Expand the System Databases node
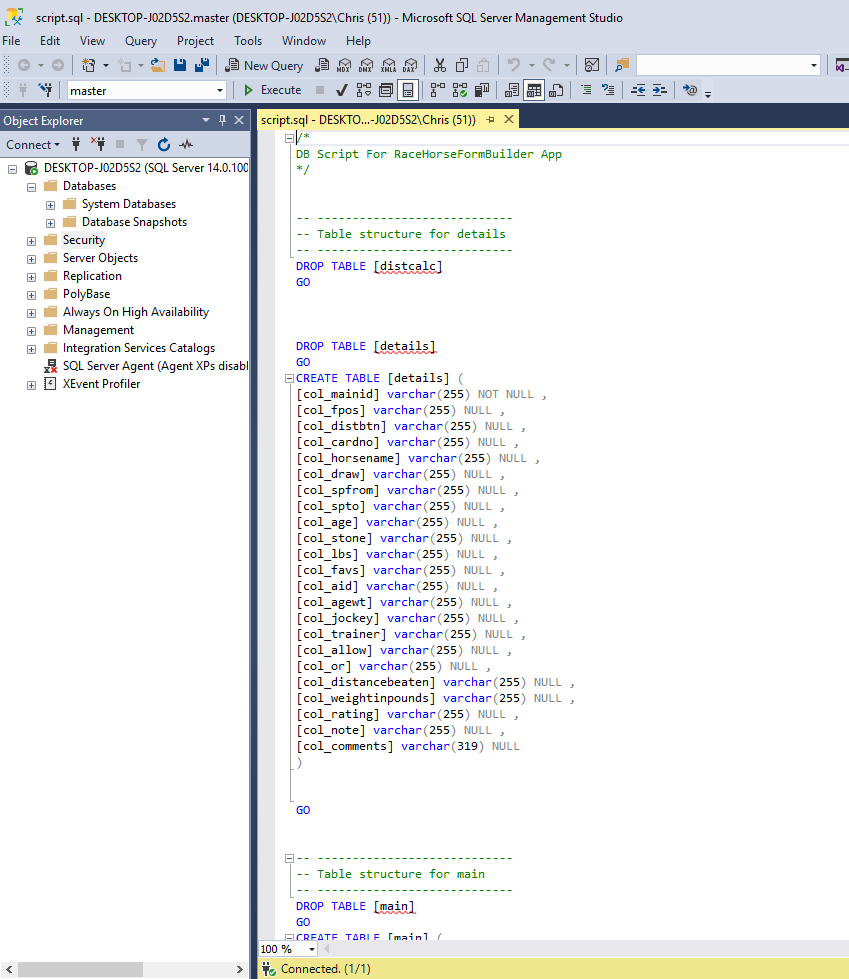849x979 pixels. coord(50,204)
